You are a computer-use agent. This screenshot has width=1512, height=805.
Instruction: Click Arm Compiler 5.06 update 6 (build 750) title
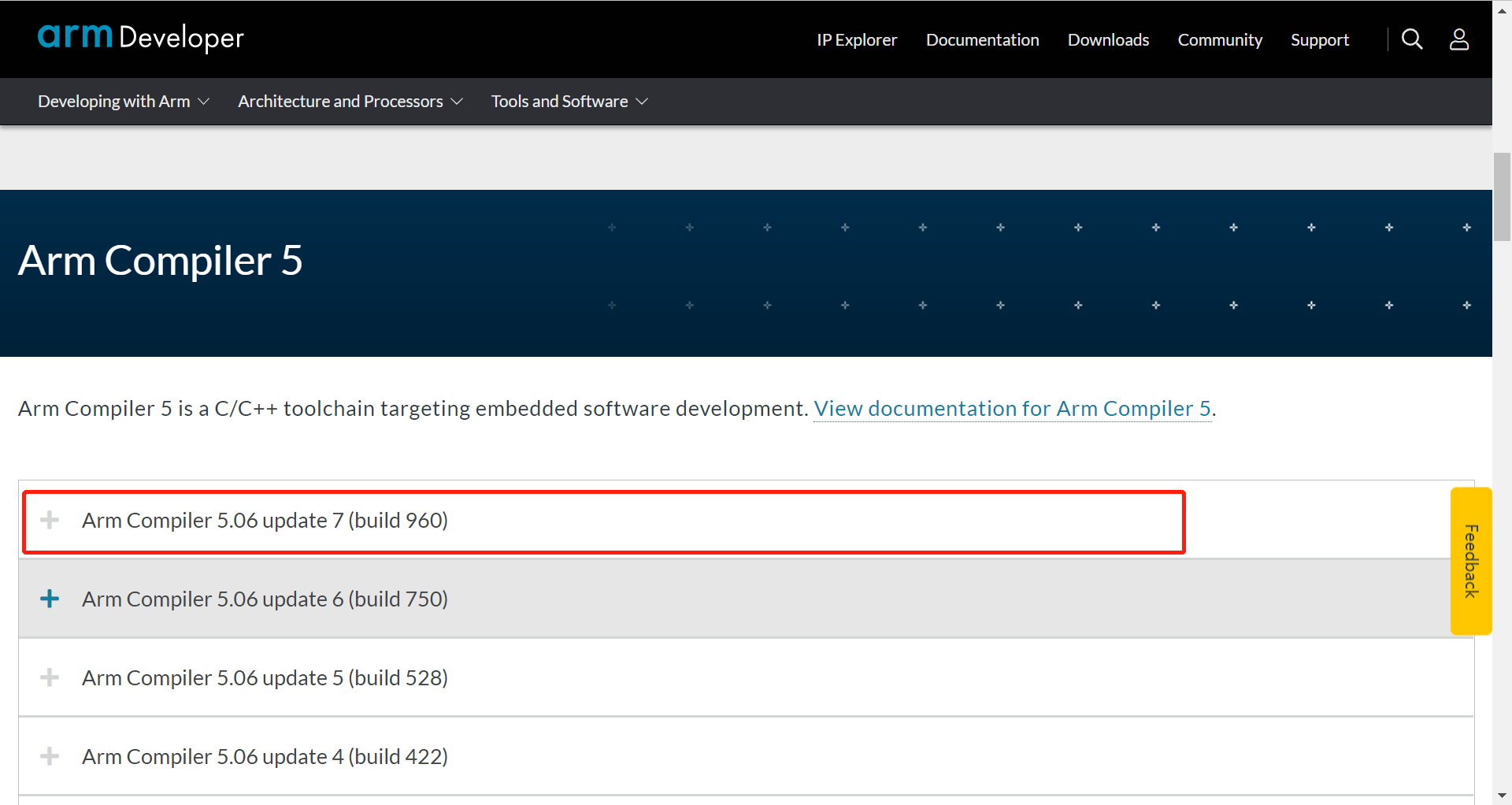pos(265,599)
